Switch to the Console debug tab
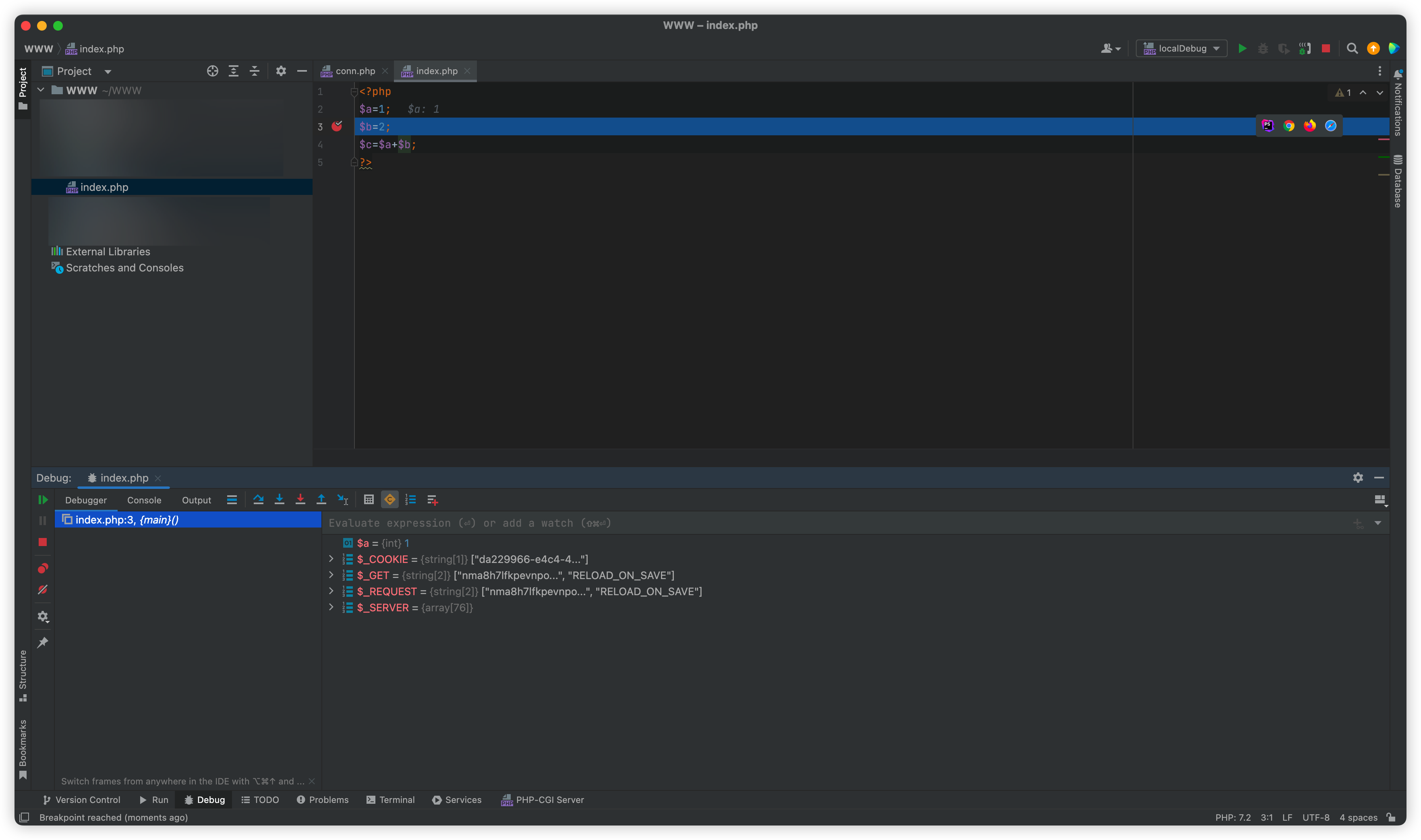The height and width of the screenshot is (840, 1421). 144,500
